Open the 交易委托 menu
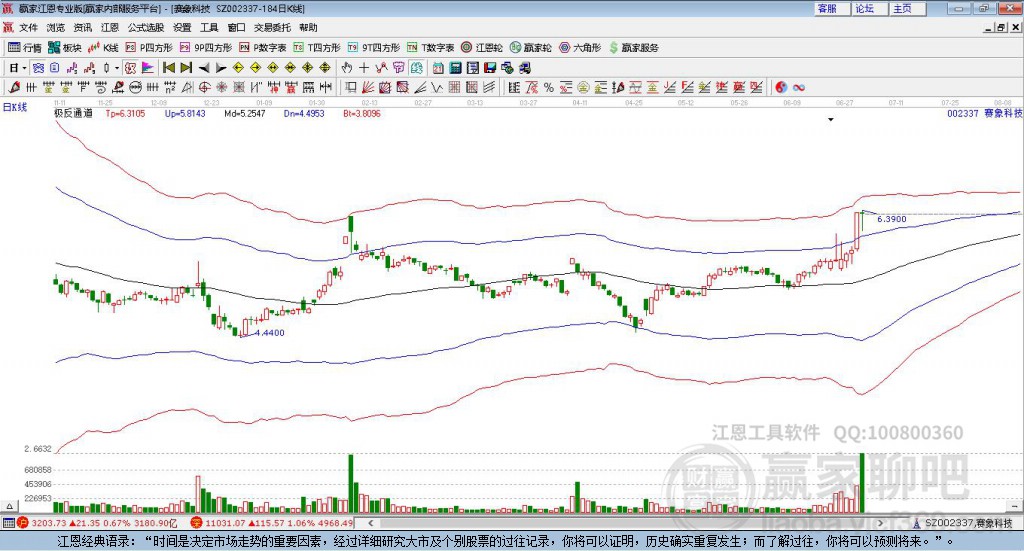1024x551 pixels. point(272,27)
